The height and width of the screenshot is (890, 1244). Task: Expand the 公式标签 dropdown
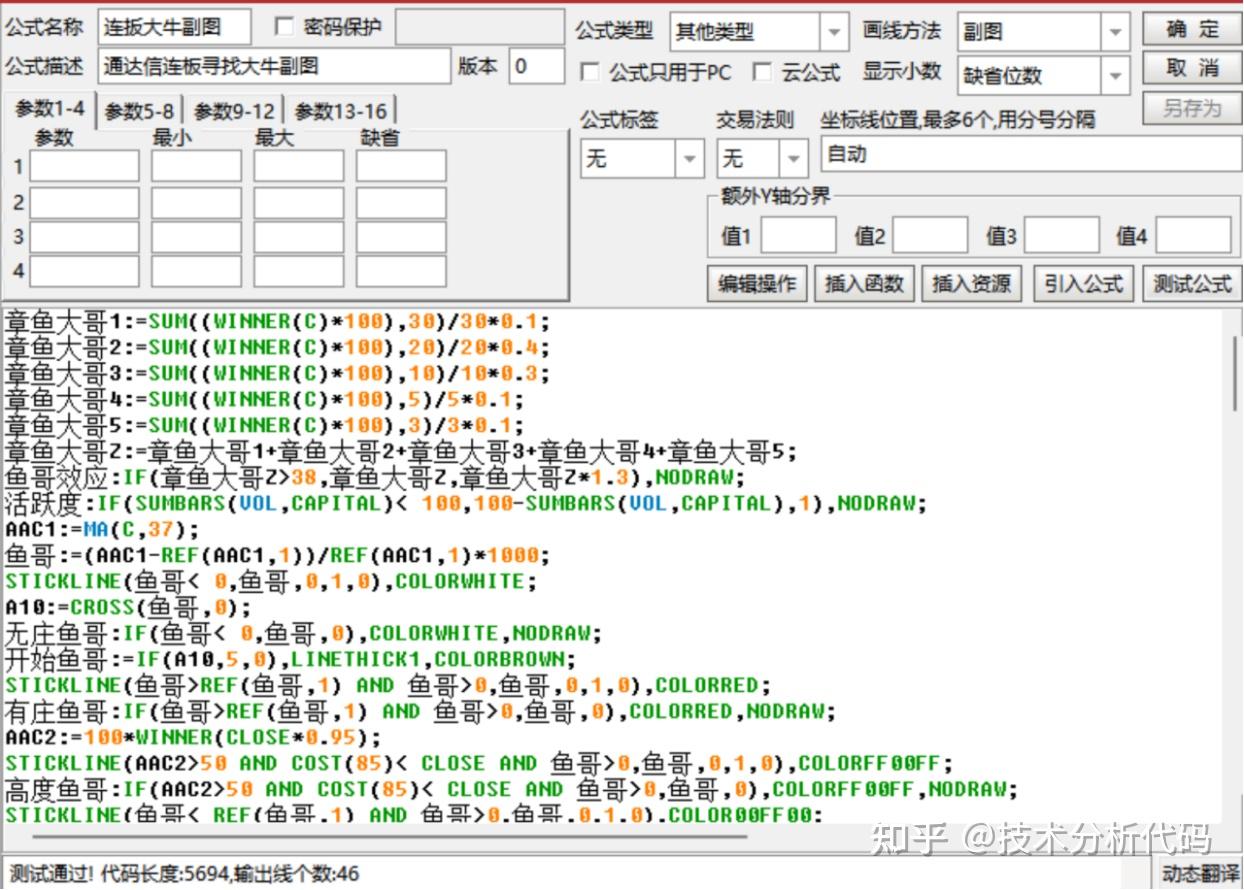point(690,158)
